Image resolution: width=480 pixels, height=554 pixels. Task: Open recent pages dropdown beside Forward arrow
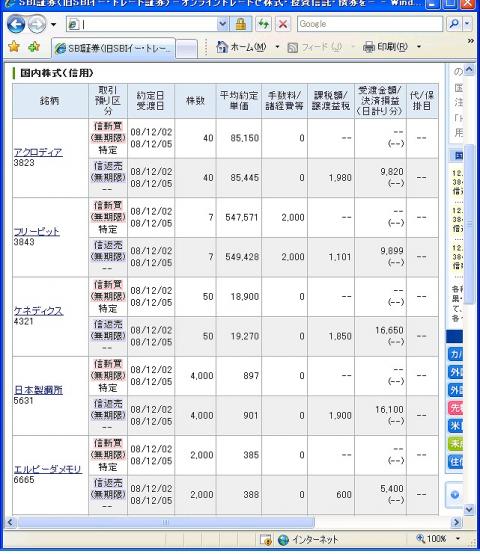(53, 25)
